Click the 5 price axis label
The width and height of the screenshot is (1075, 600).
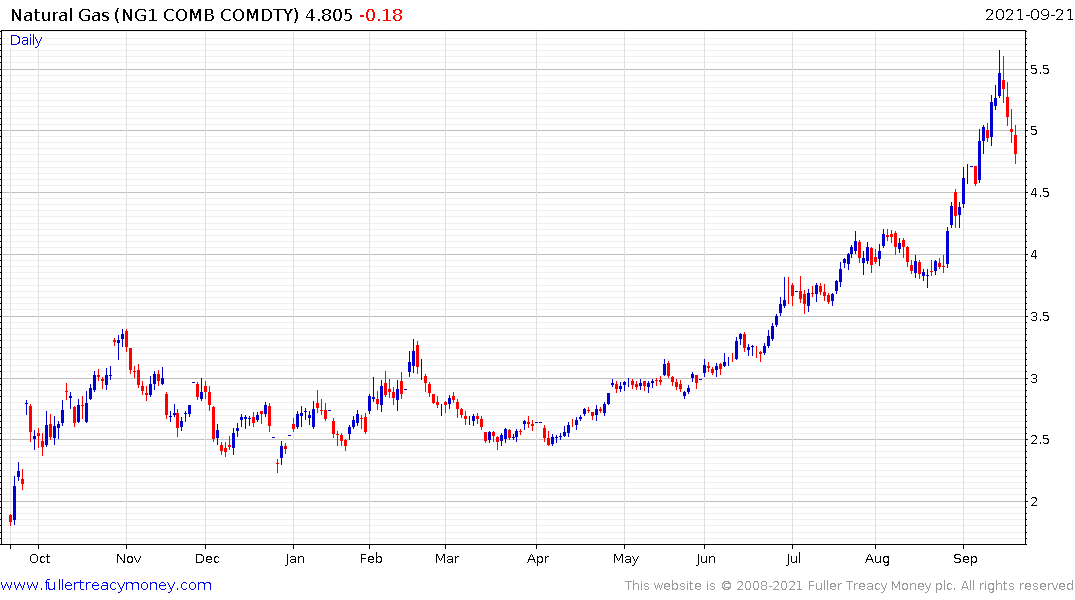(1035, 131)
